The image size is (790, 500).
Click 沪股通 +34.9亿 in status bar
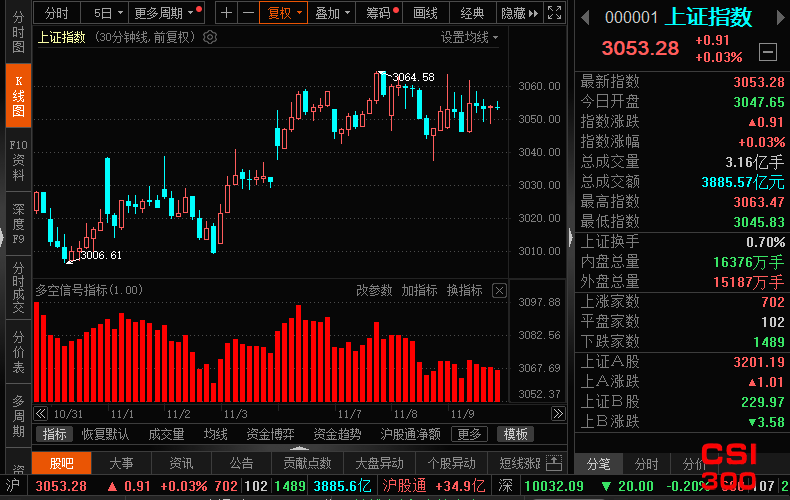[433, 486]
